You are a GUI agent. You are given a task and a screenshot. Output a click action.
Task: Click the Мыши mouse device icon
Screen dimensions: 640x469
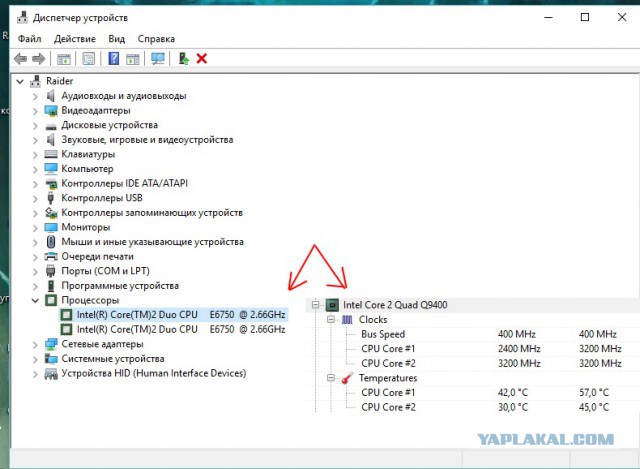point(51,242)
